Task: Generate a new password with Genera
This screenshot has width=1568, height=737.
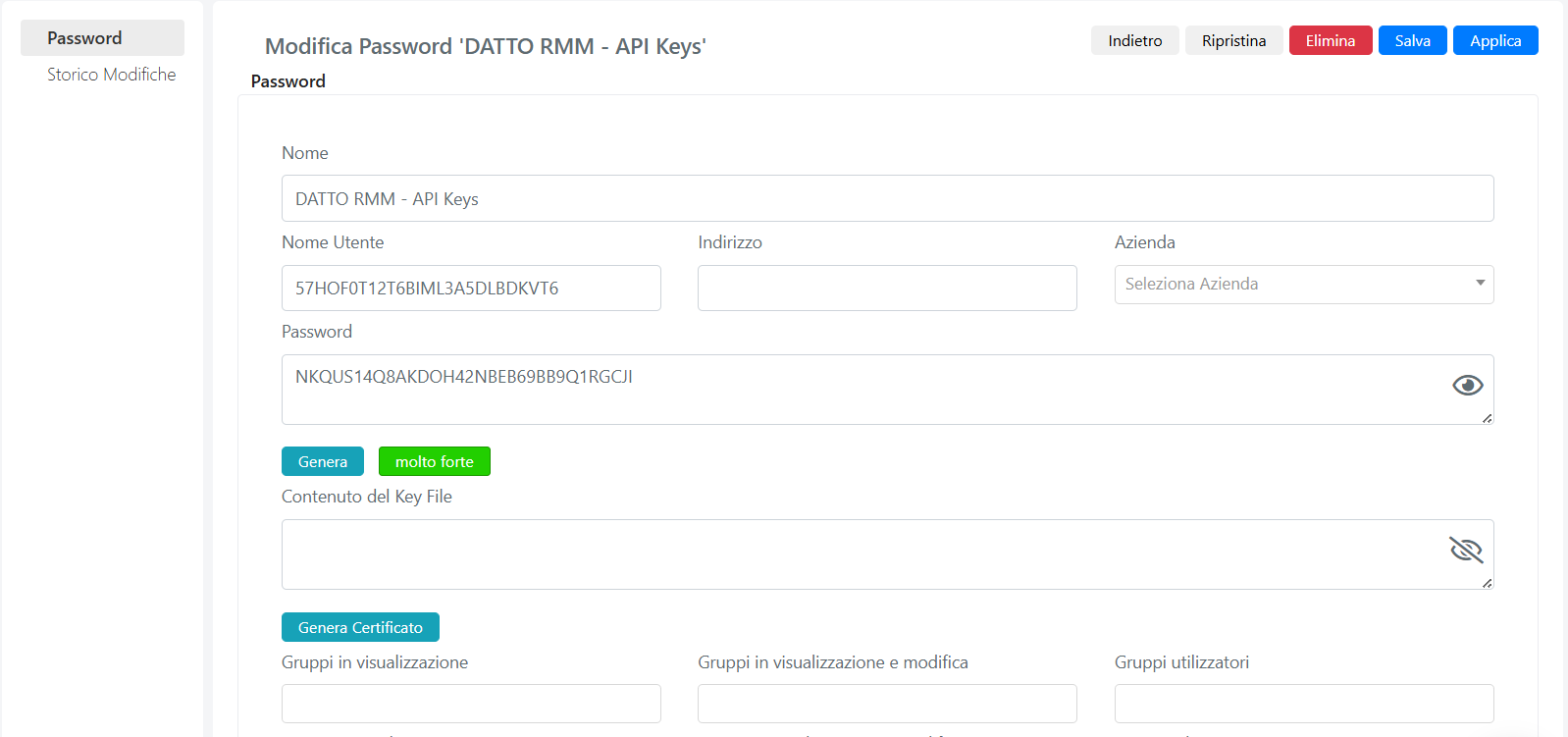Action: click(x=323, y=461)
